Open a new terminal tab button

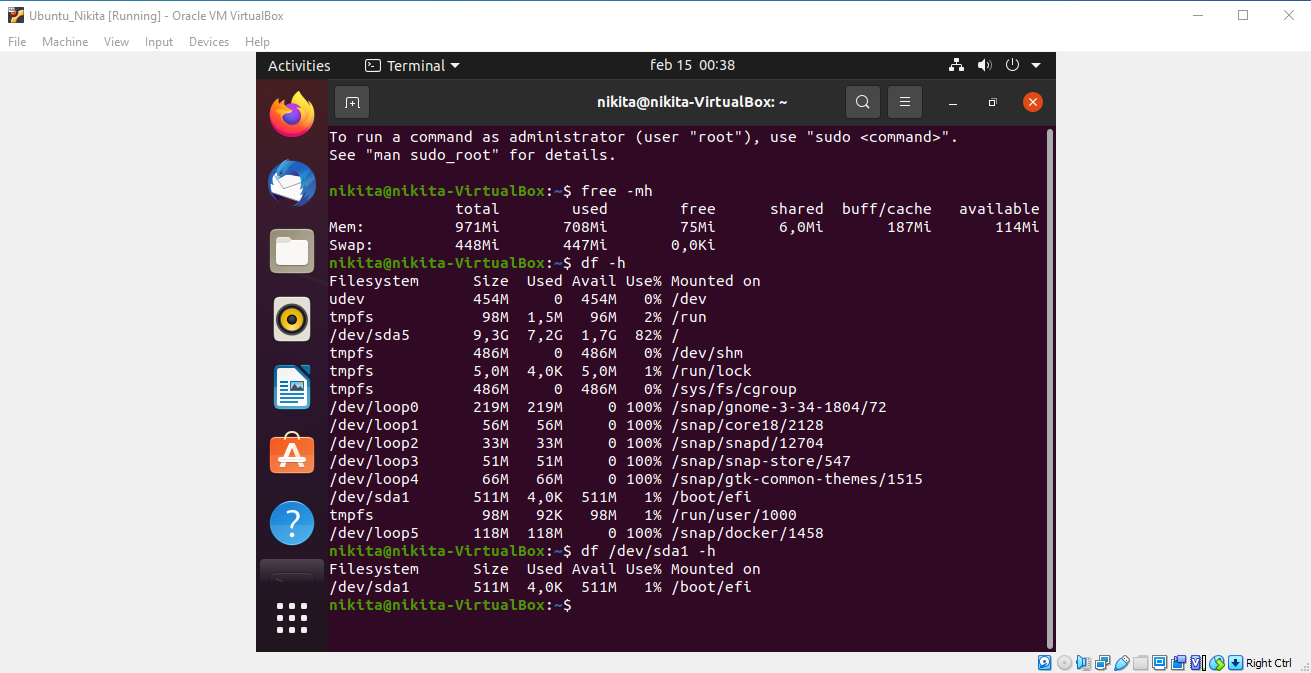pyautogui.click(x=352, y=102)
